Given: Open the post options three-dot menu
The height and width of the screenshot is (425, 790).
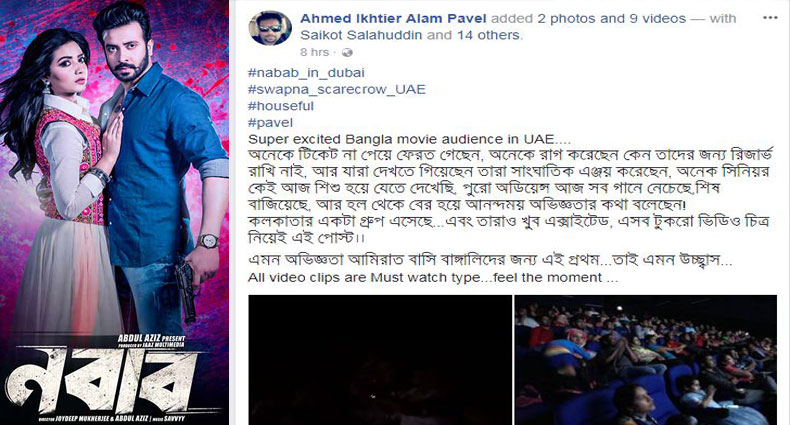Looking at the screenshot, I should [770, 18].
